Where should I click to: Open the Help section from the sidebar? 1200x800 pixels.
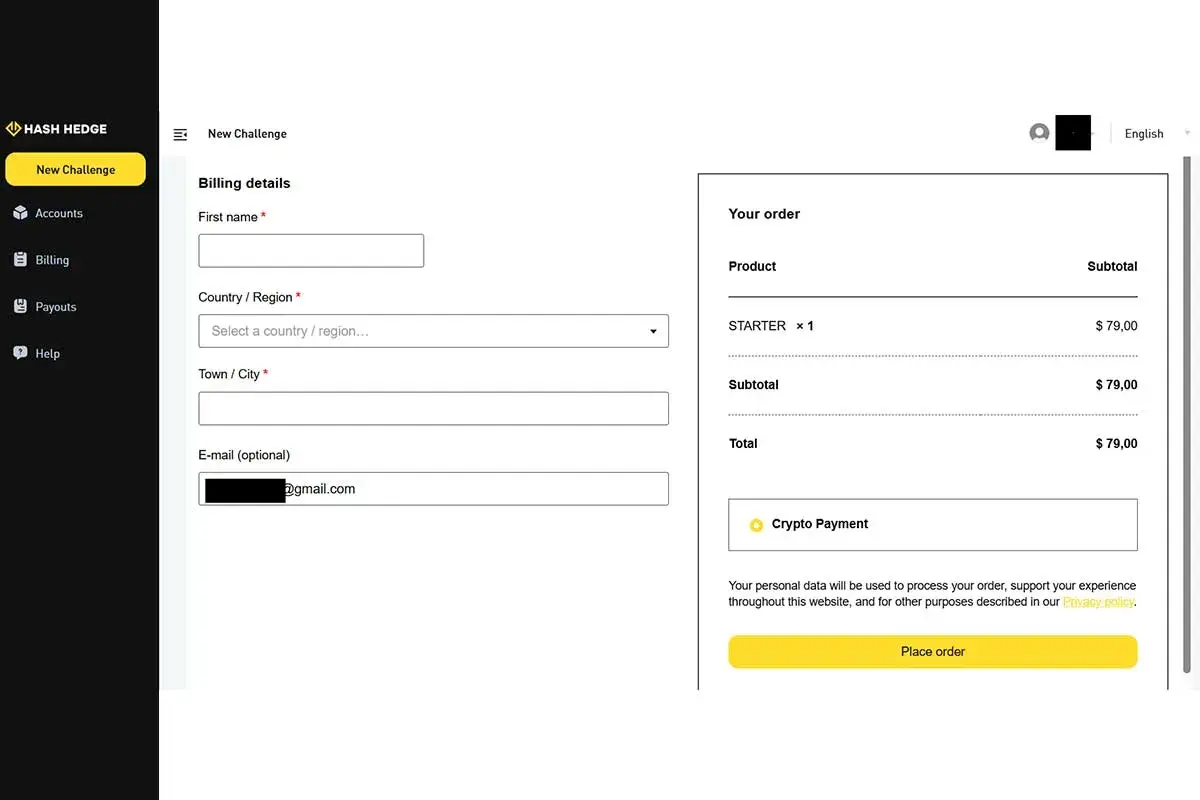tap(46, 353)
